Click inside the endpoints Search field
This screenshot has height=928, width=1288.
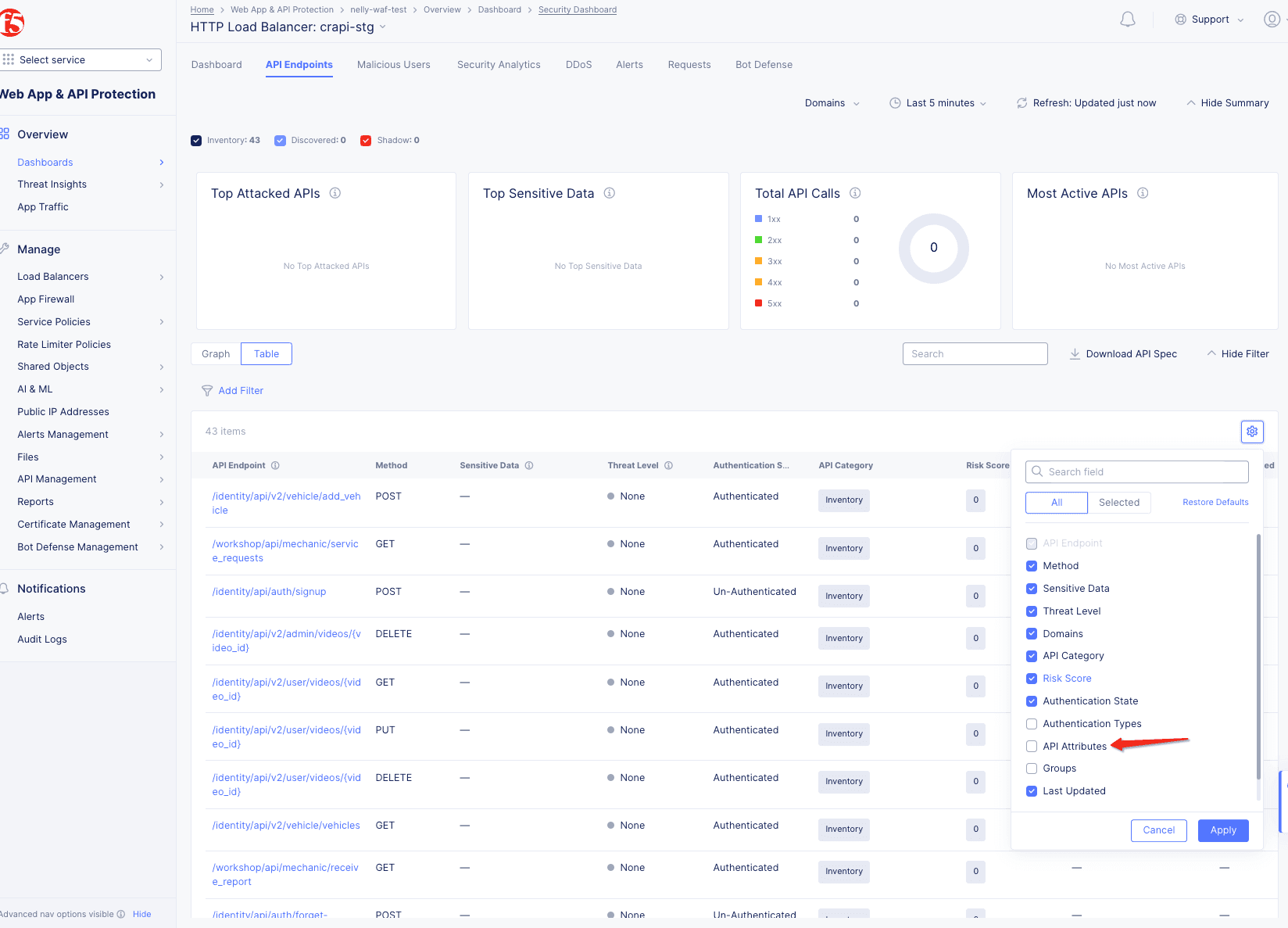click(x=975, y=353)
